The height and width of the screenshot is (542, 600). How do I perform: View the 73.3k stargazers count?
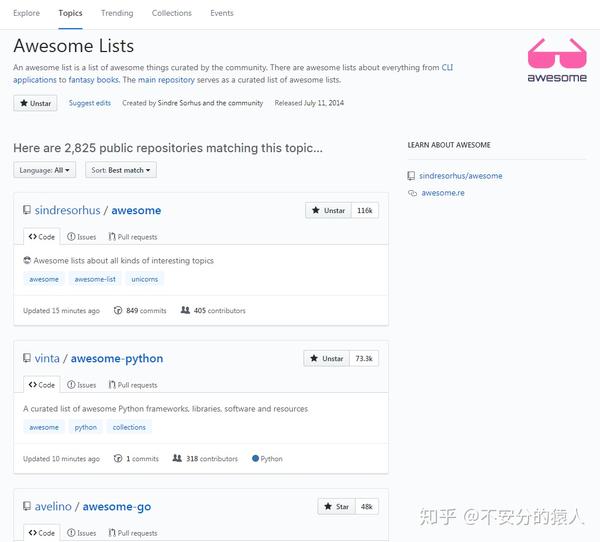coord(364,358)
